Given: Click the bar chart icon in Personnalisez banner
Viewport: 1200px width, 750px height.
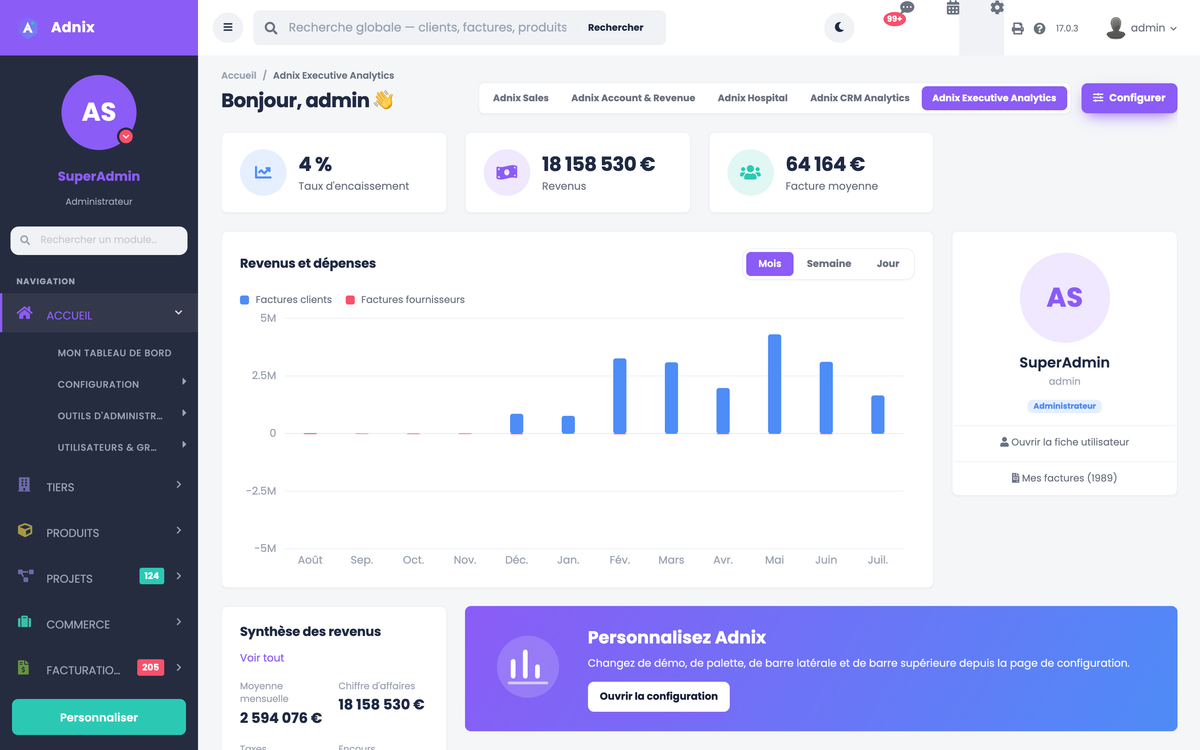Looking at the screenshot, I should click(x=528, y=666).
